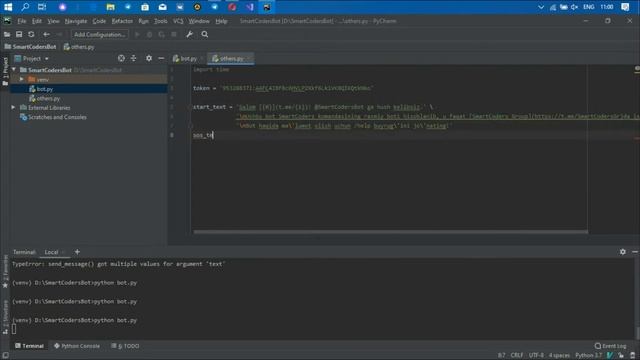
Task: Click the Windows search icon in taskbar
Action: tap(25, 7)
